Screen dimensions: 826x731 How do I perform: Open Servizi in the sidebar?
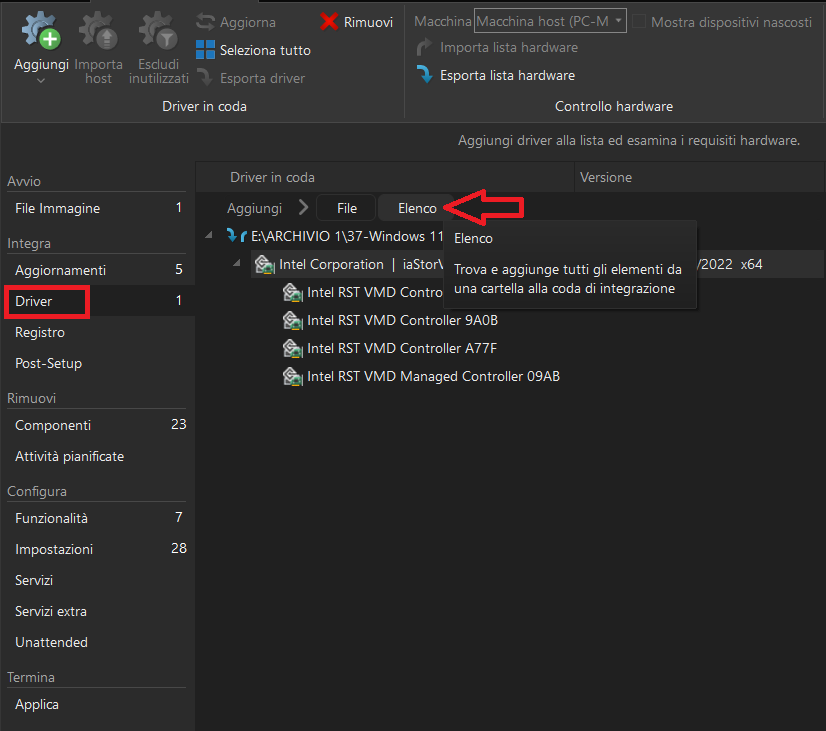coord(97,580)
